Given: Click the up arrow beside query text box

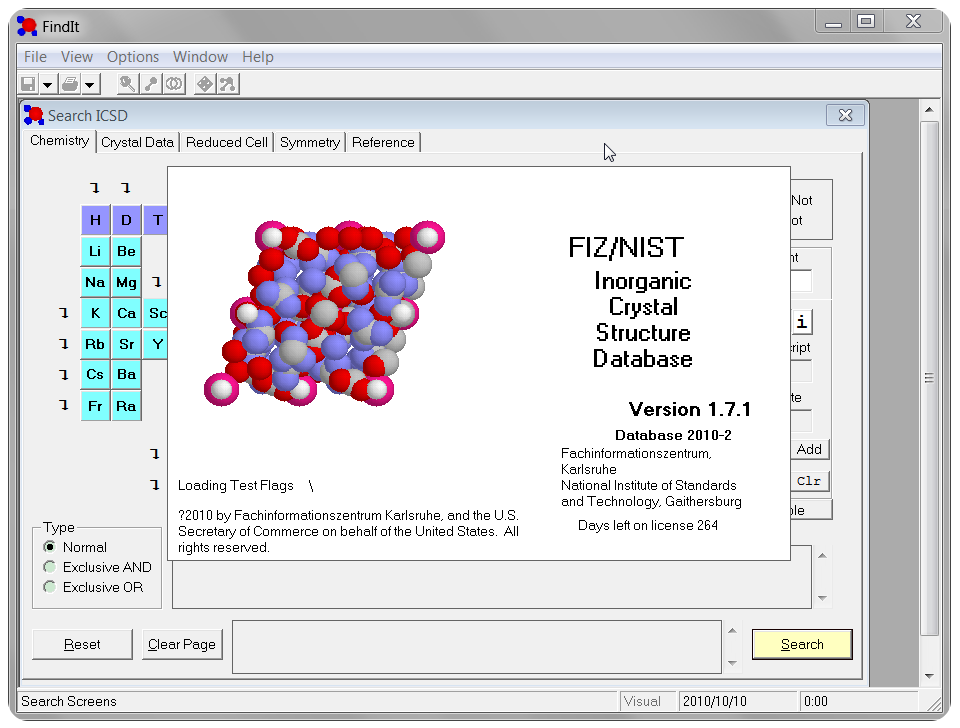Looking at the screenshot, I should tap(732, 631).
